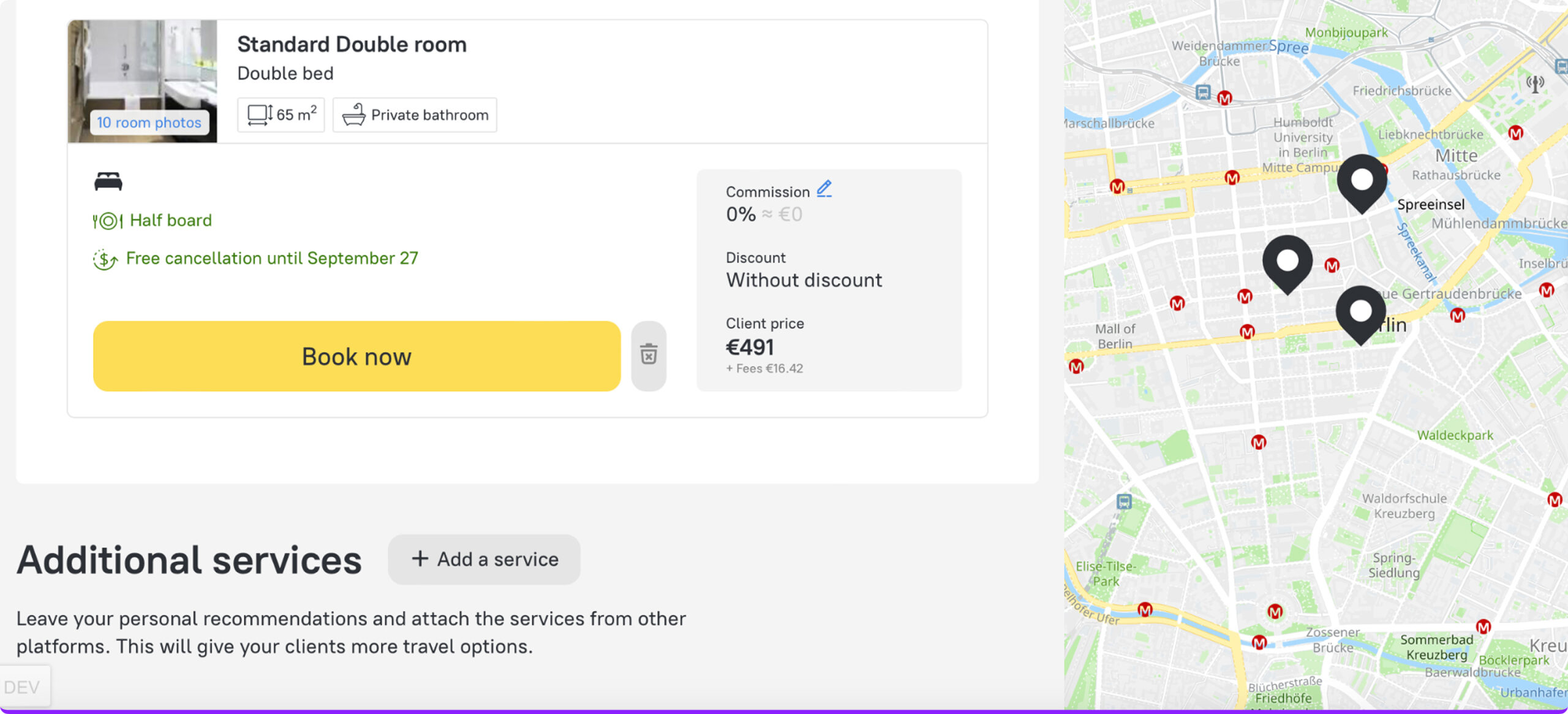The width and height of the screenshot is (1568, 714).
Task: Click the delete trash icon beside Book now
Action: coord(649,355)
